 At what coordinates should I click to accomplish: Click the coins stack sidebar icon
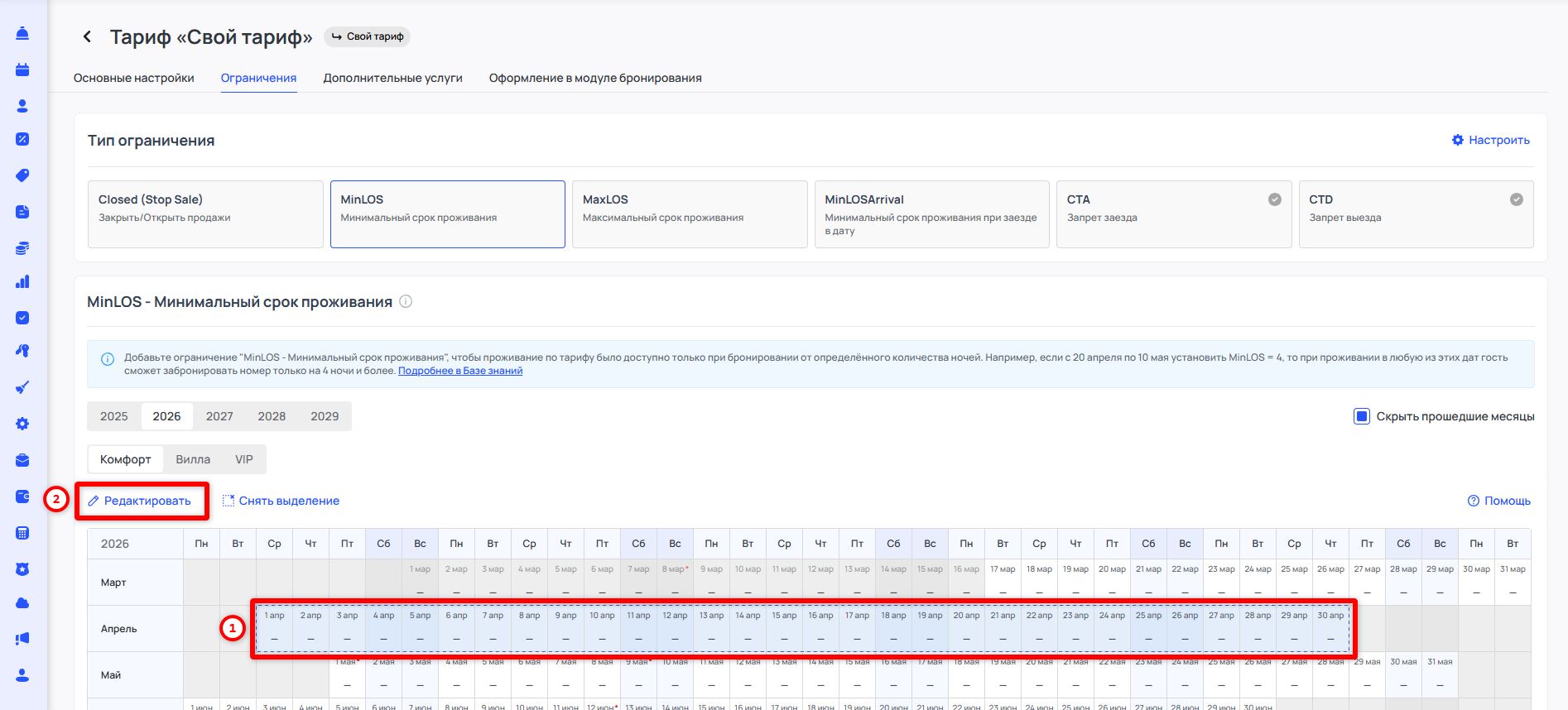(22, 247)
